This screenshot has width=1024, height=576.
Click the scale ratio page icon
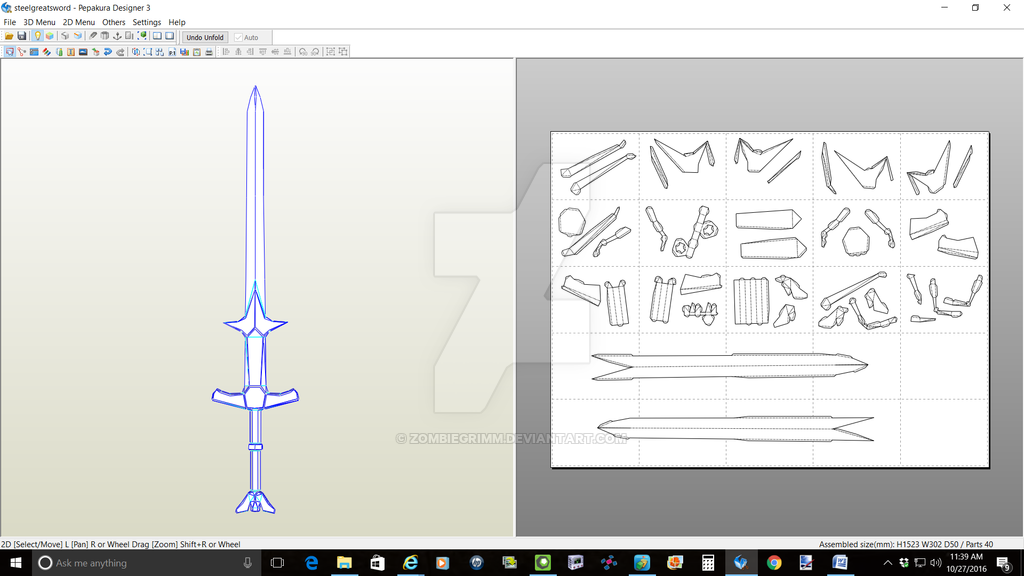coord(172,52)
